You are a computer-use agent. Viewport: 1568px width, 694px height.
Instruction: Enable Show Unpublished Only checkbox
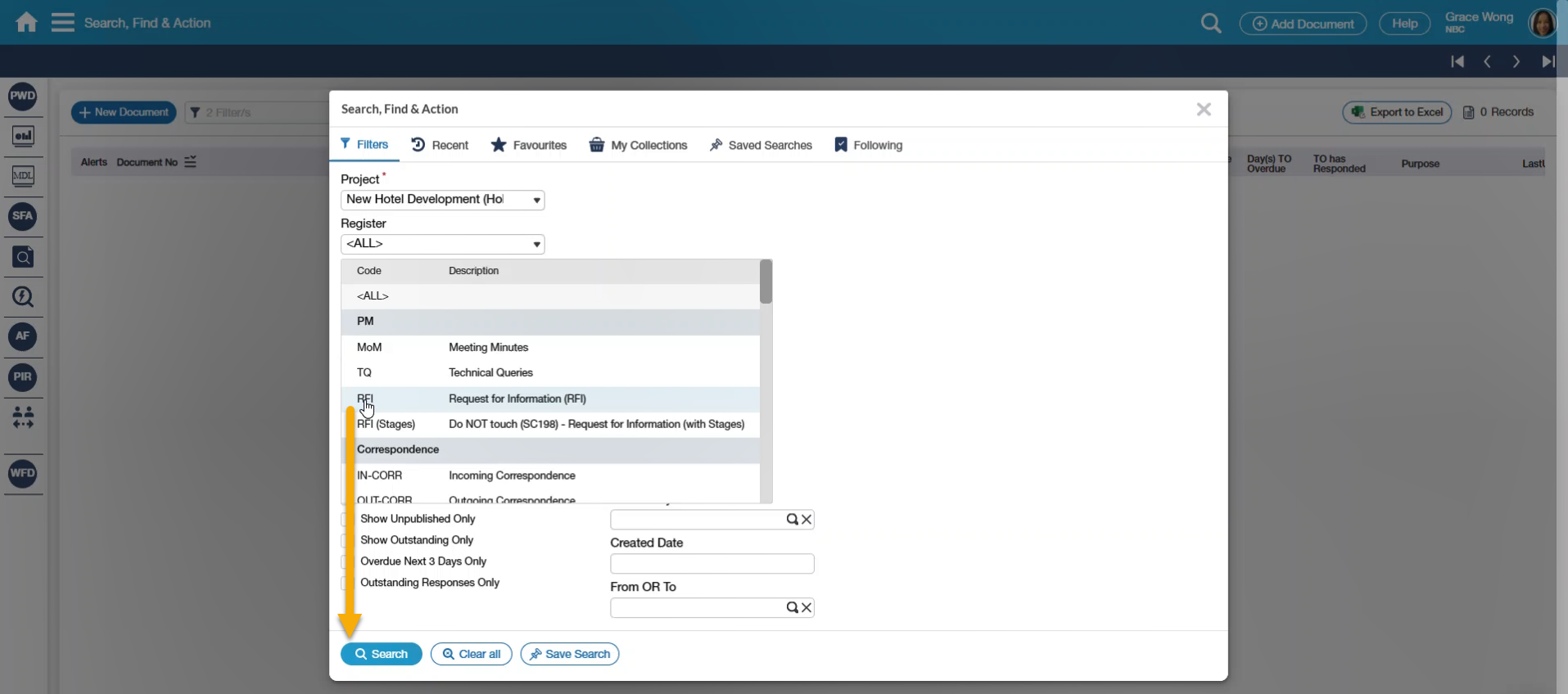pyautogui.click(x=346, y=519)
